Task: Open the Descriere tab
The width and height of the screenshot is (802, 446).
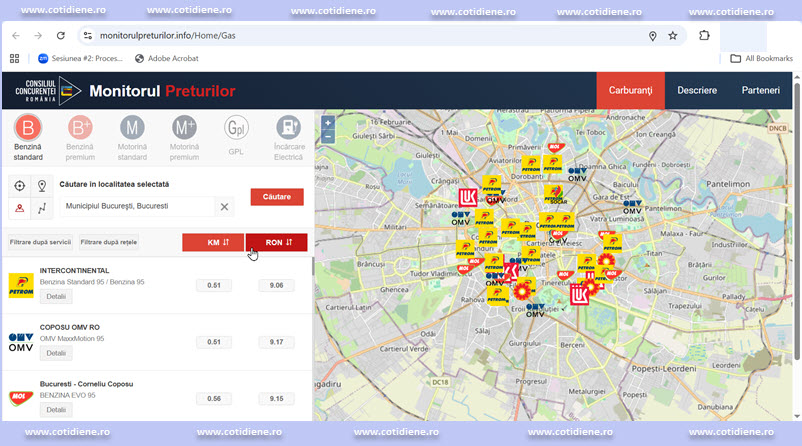Action: [697, 91]
